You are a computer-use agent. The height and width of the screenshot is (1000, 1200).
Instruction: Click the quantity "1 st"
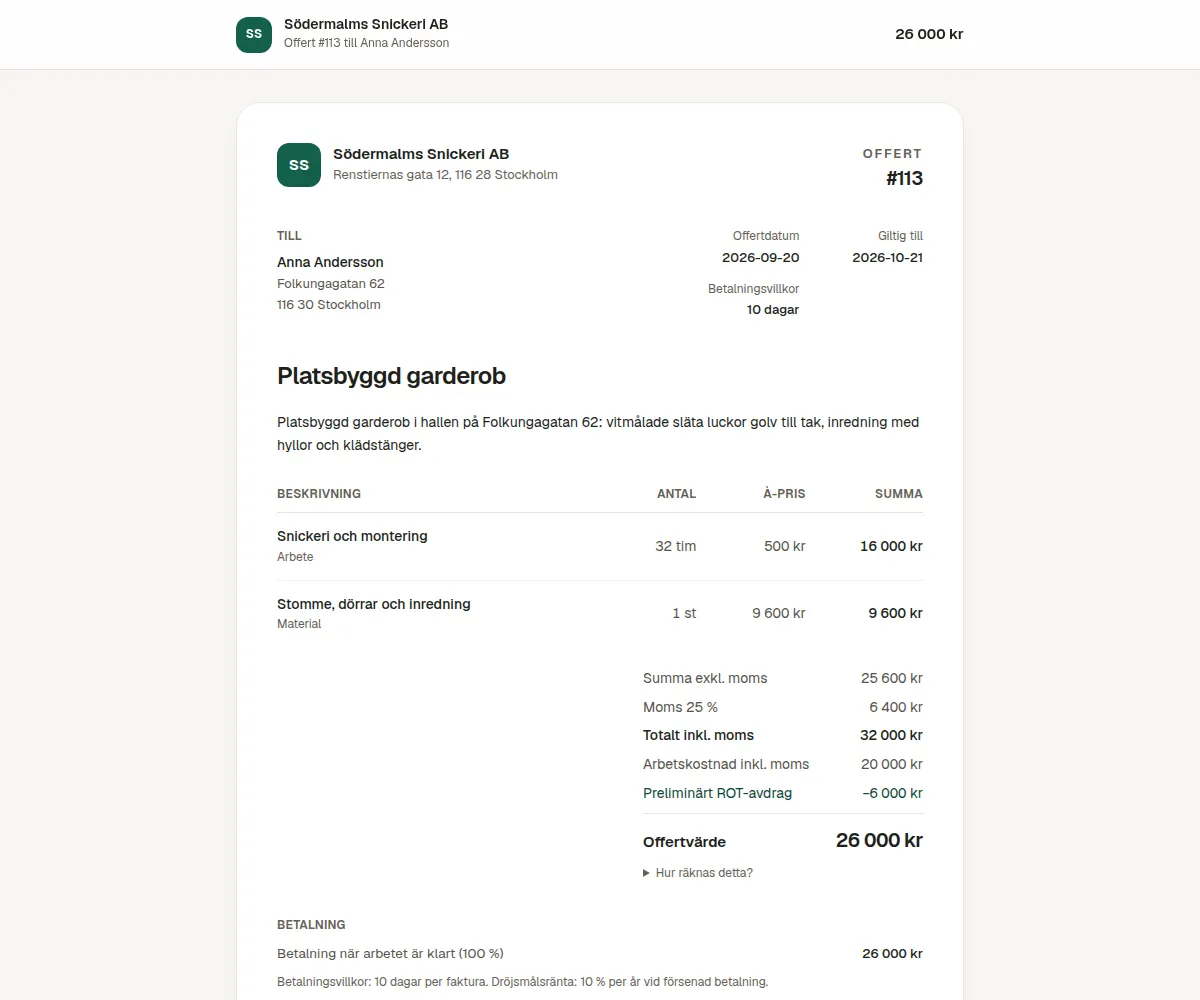coord(684,614)
